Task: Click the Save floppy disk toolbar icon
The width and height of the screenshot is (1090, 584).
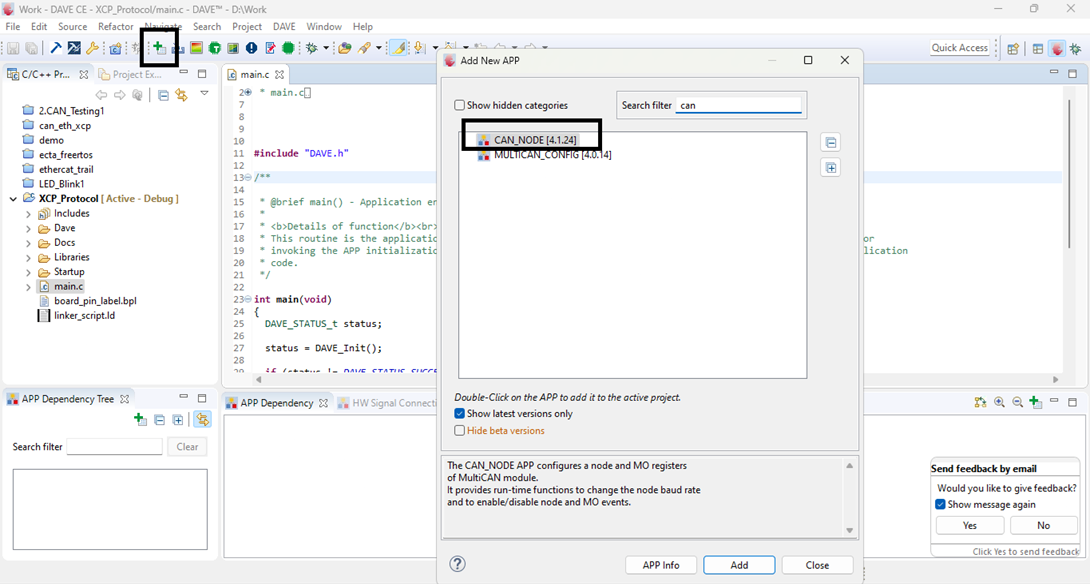Action: point(13,48)
